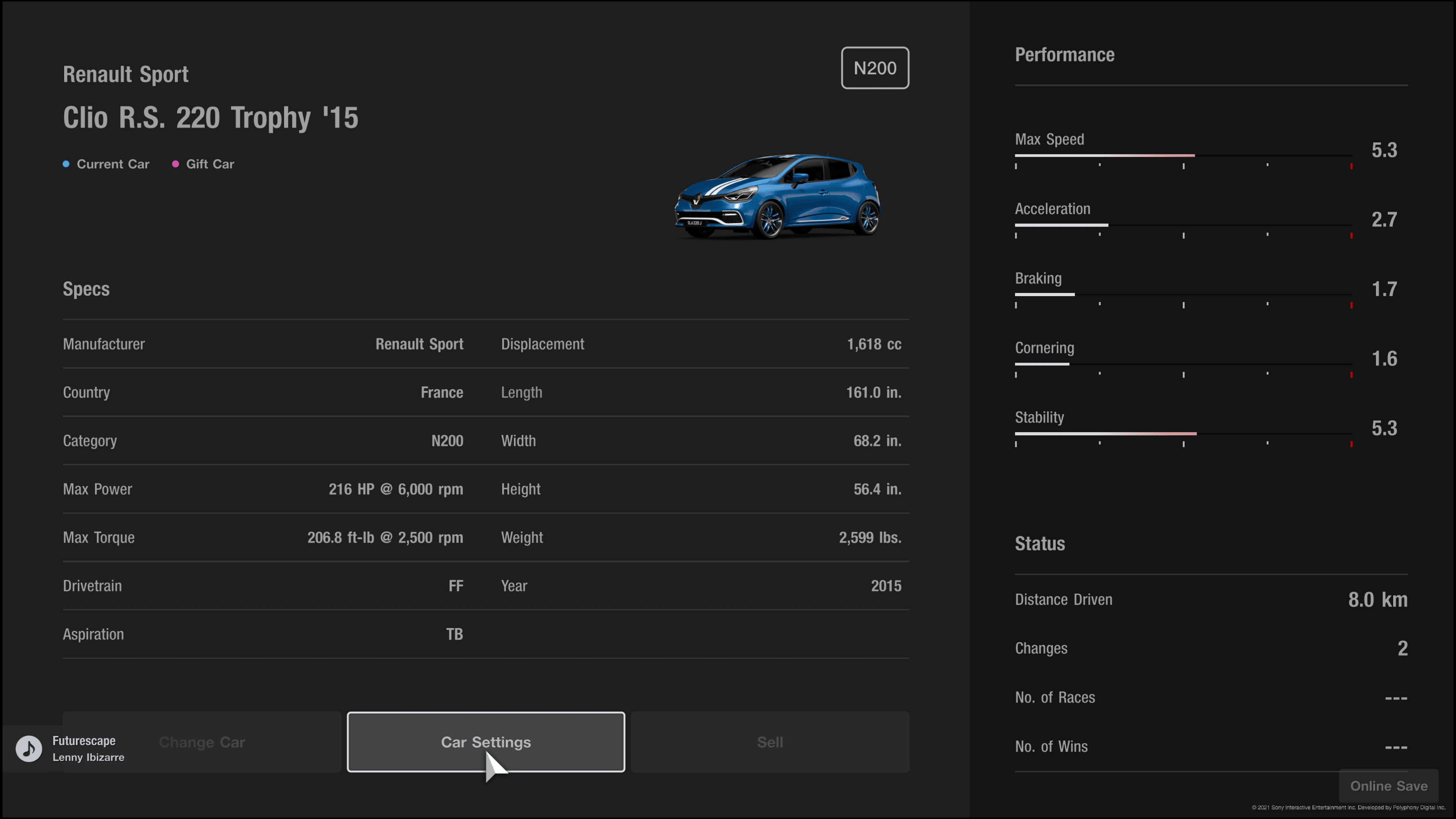The width and height of the screenshot is (1456, 819).
Task: Click the Lenny Ibizarre artist name
Action: 88,758
